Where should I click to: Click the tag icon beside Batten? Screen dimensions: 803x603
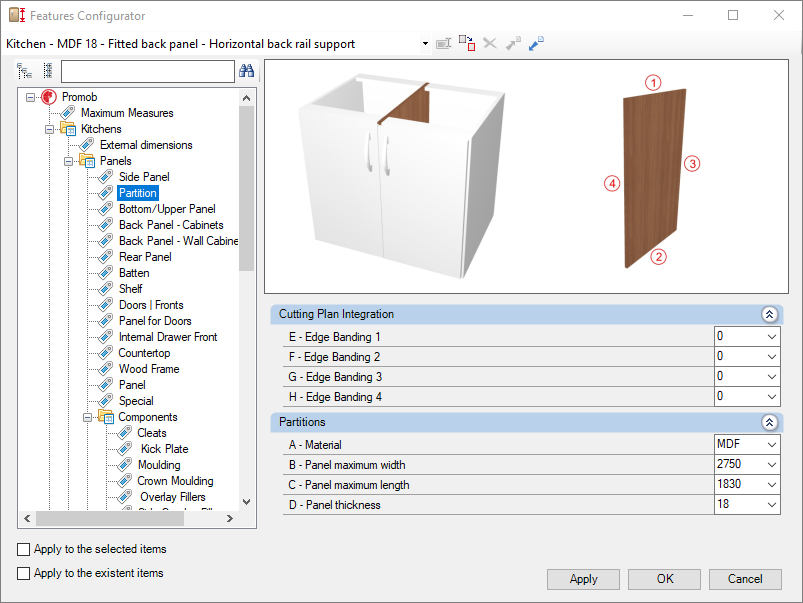click(106, 273)
